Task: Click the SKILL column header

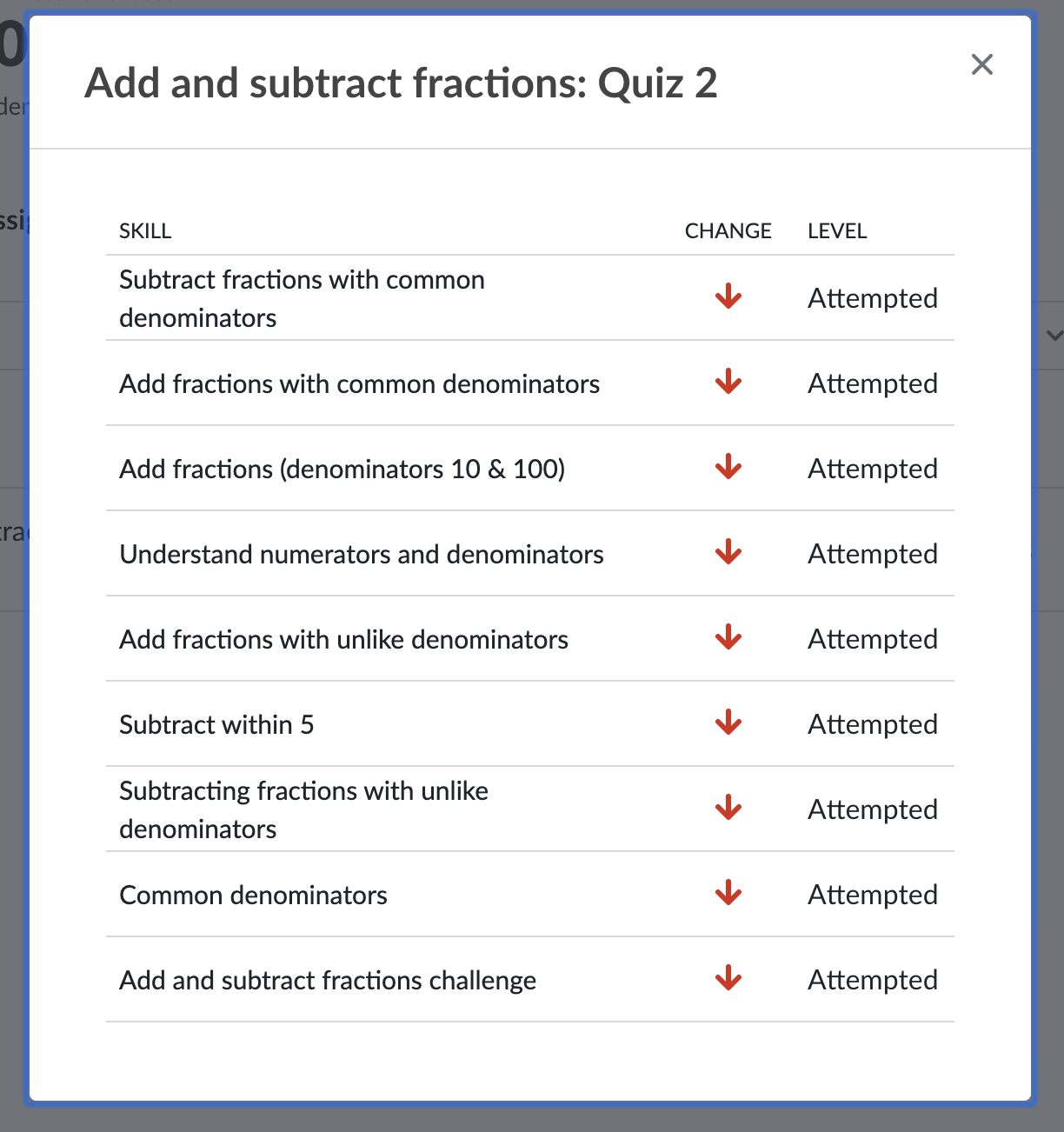Action: [x=145, y=230]
